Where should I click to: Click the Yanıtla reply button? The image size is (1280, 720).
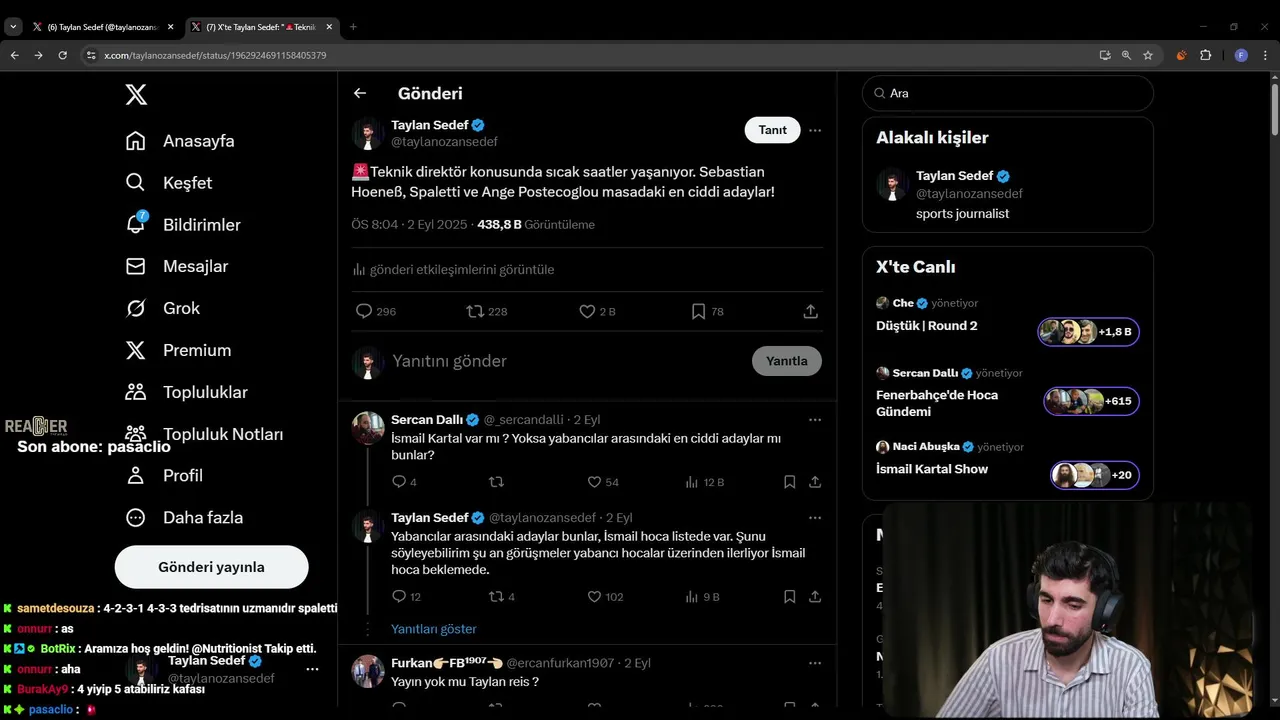(787, 361)
